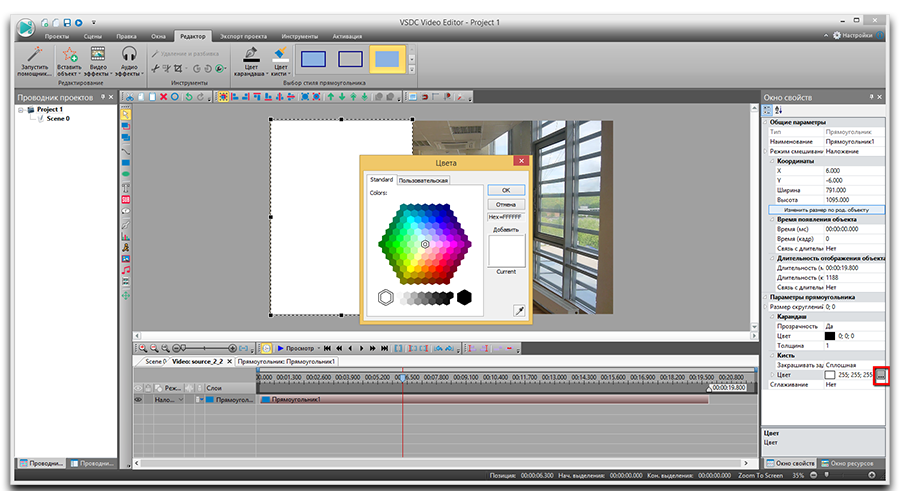This screenshot has width=900, height=491.
Task: Open the Правка menu
Action: [x=126, y=36]
